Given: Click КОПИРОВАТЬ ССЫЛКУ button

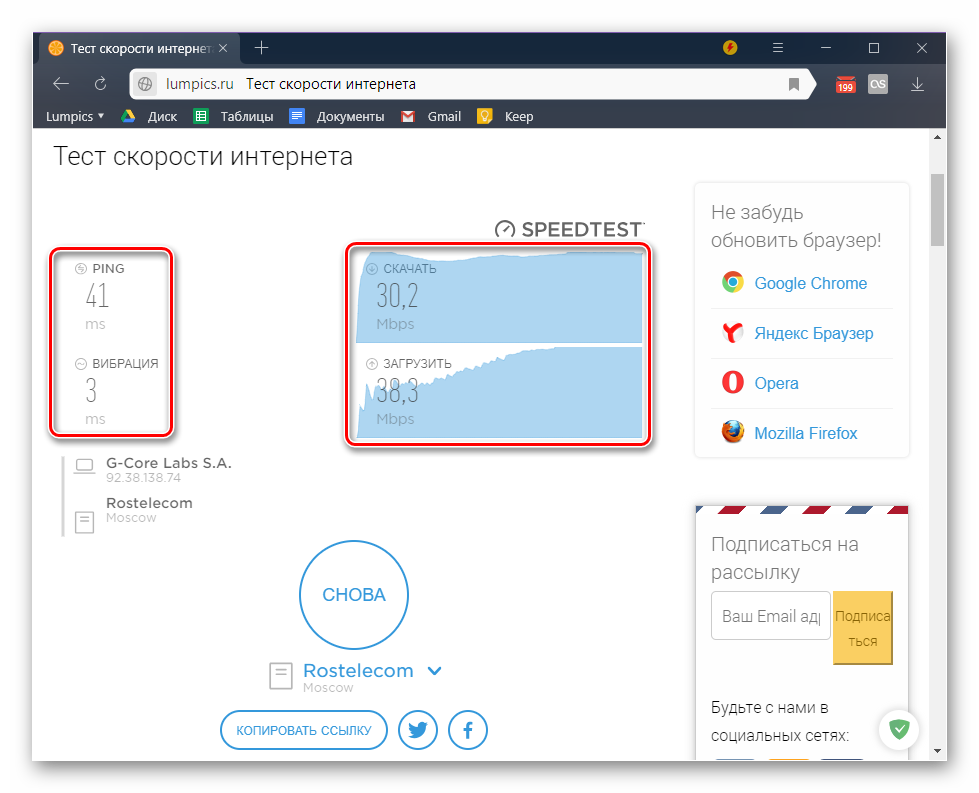Looking at the screenshot, I should (x=303, y=730).
